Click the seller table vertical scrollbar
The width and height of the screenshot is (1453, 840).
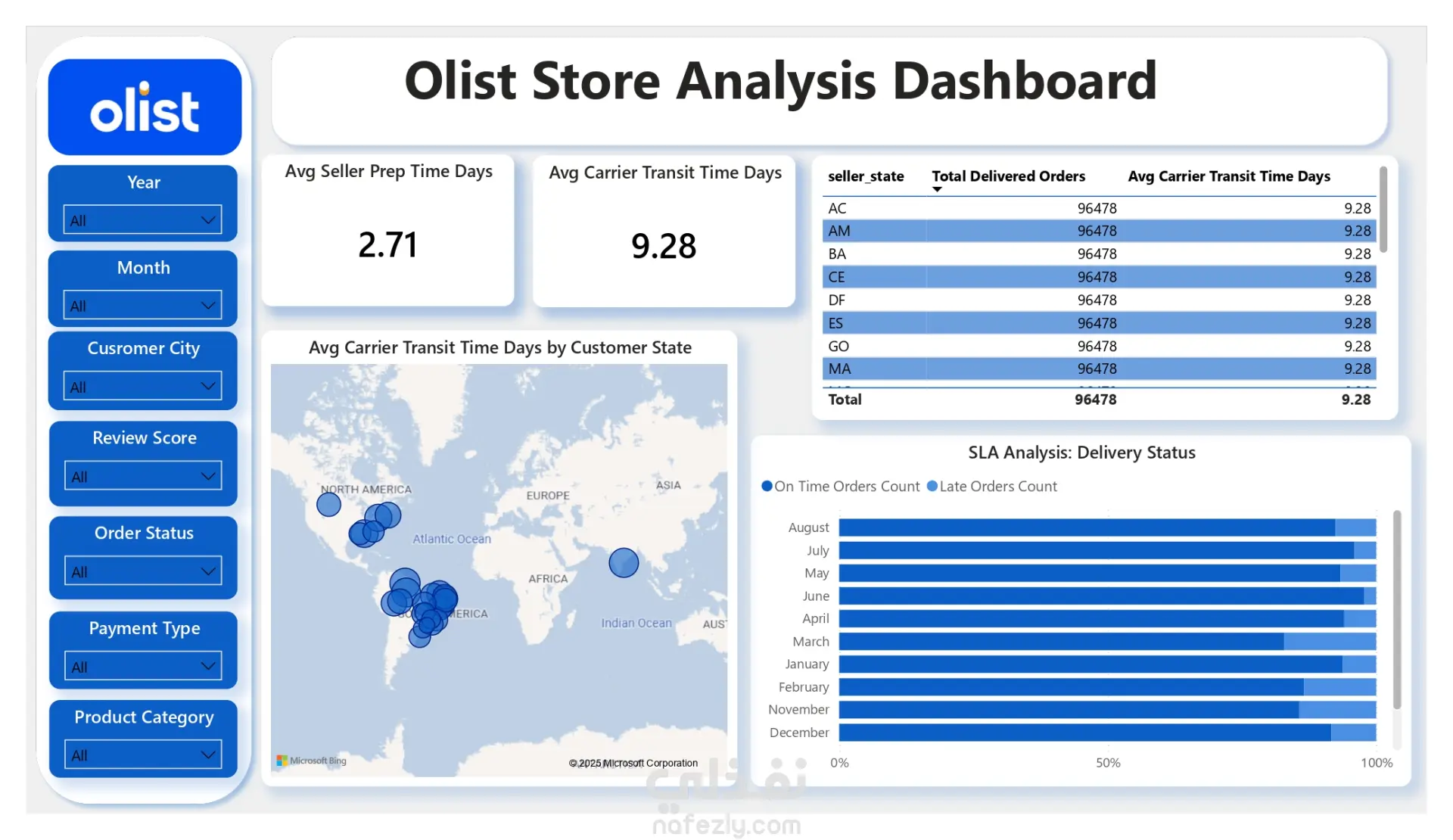(1383, 210)
